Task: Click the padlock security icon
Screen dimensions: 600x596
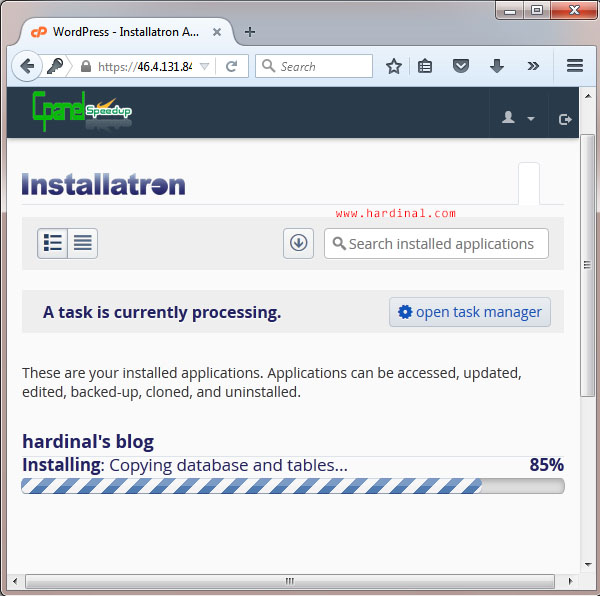Action: [86, 66]
